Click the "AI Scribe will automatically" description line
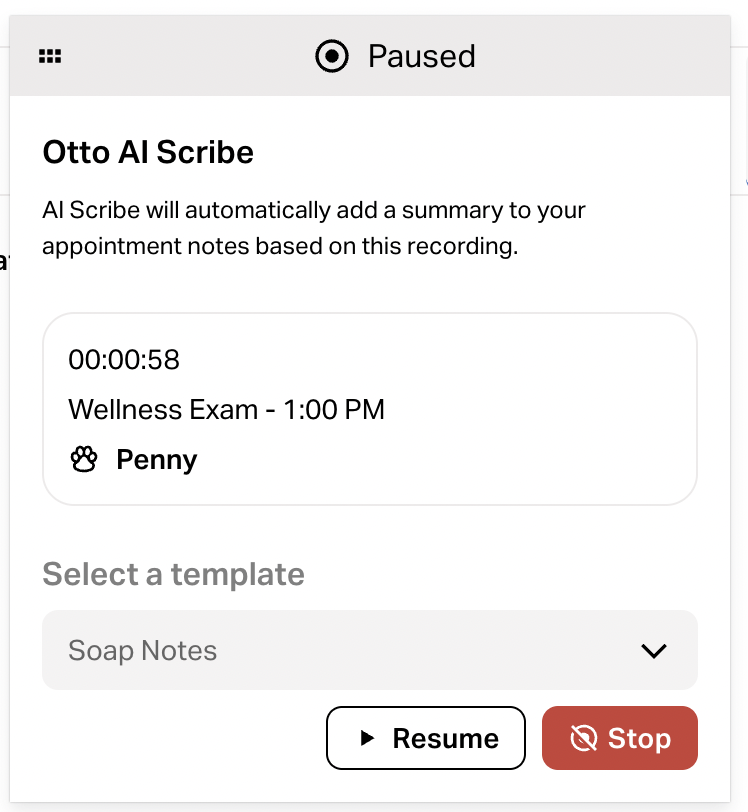The image size is (748, 812). (313, 211)
